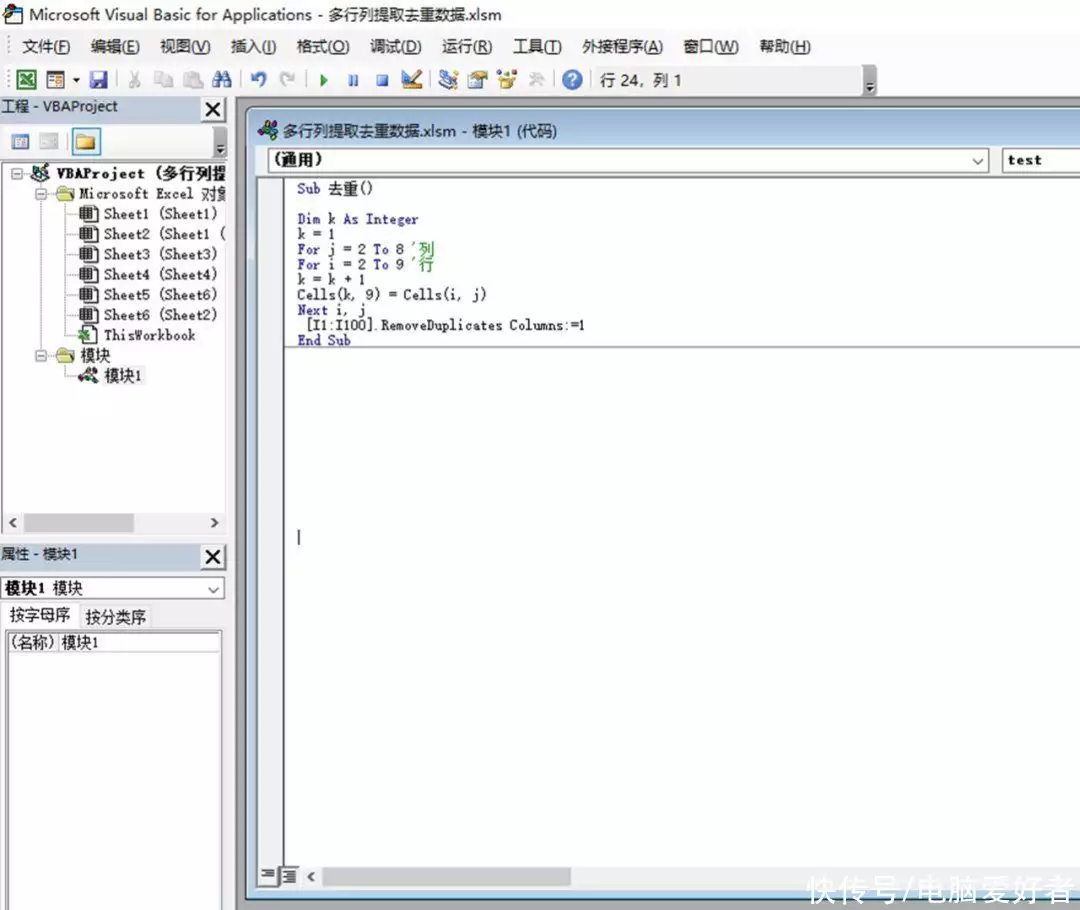Image resolution: width=1080 pixels, height=910 pixels.
Task: Redo the last undone action
Action: [287, 80]
